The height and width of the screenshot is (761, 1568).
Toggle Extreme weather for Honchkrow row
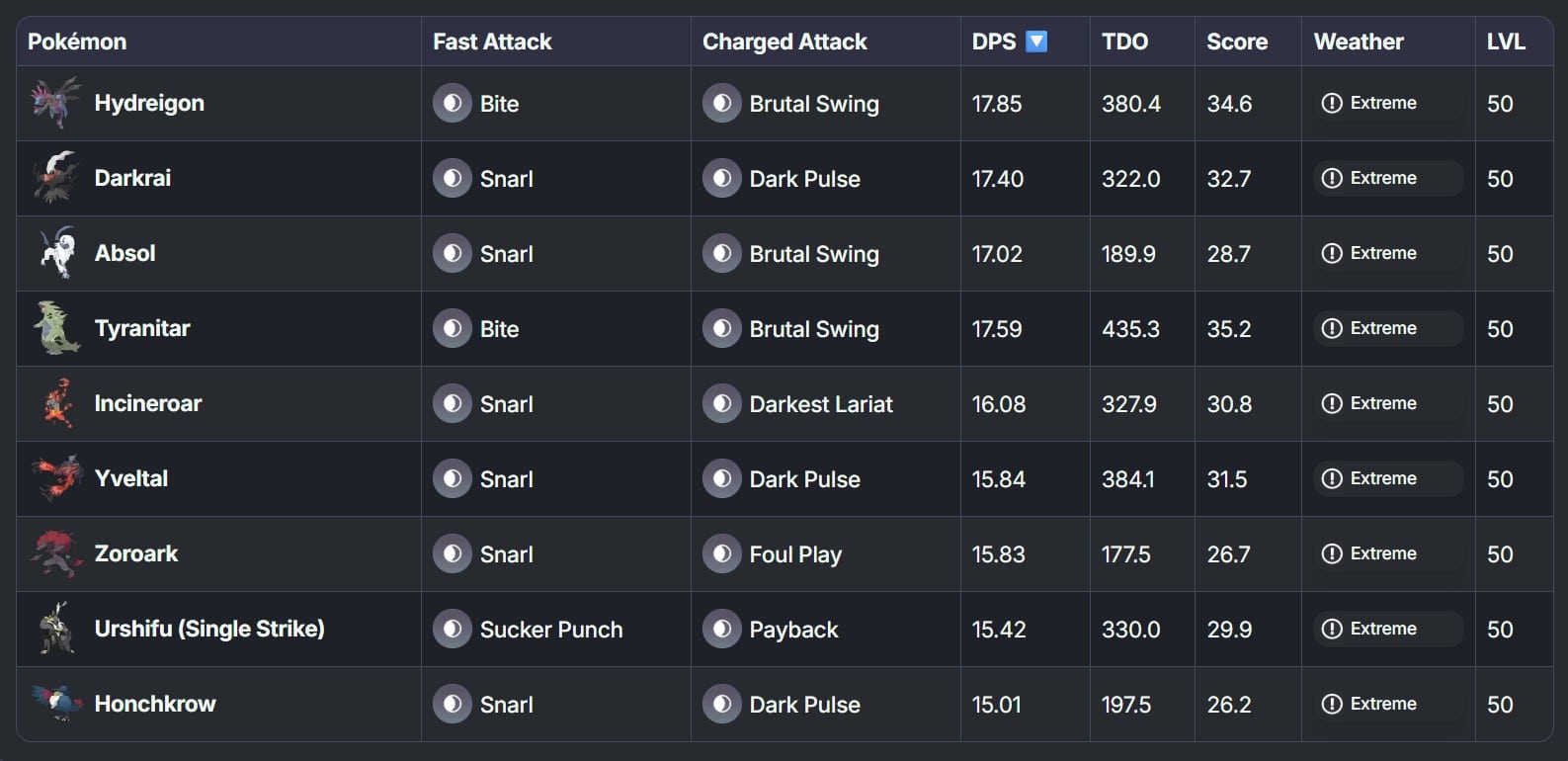[1386, 704]
